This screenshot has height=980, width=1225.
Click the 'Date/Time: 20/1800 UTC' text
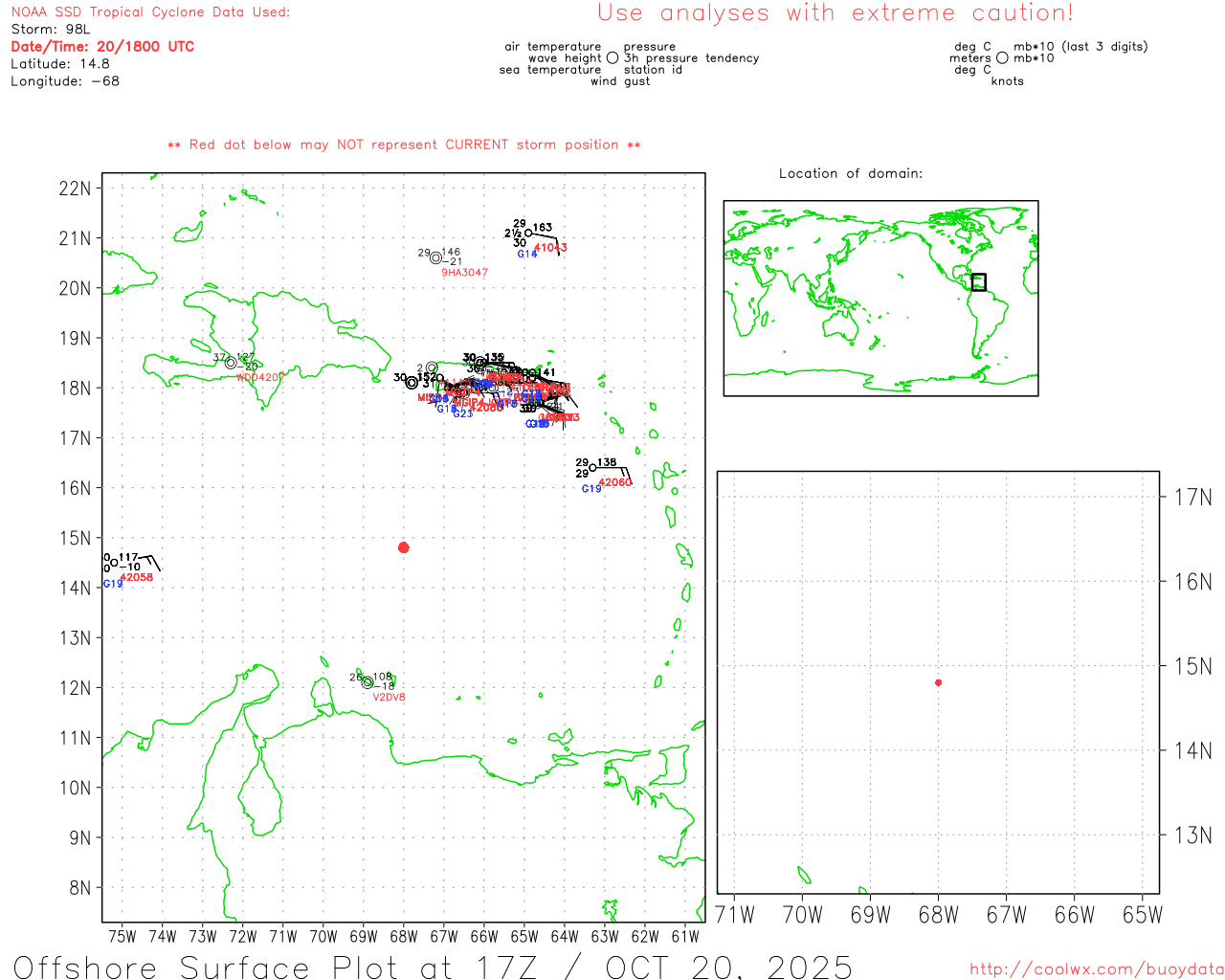click(x=102, y=47)
